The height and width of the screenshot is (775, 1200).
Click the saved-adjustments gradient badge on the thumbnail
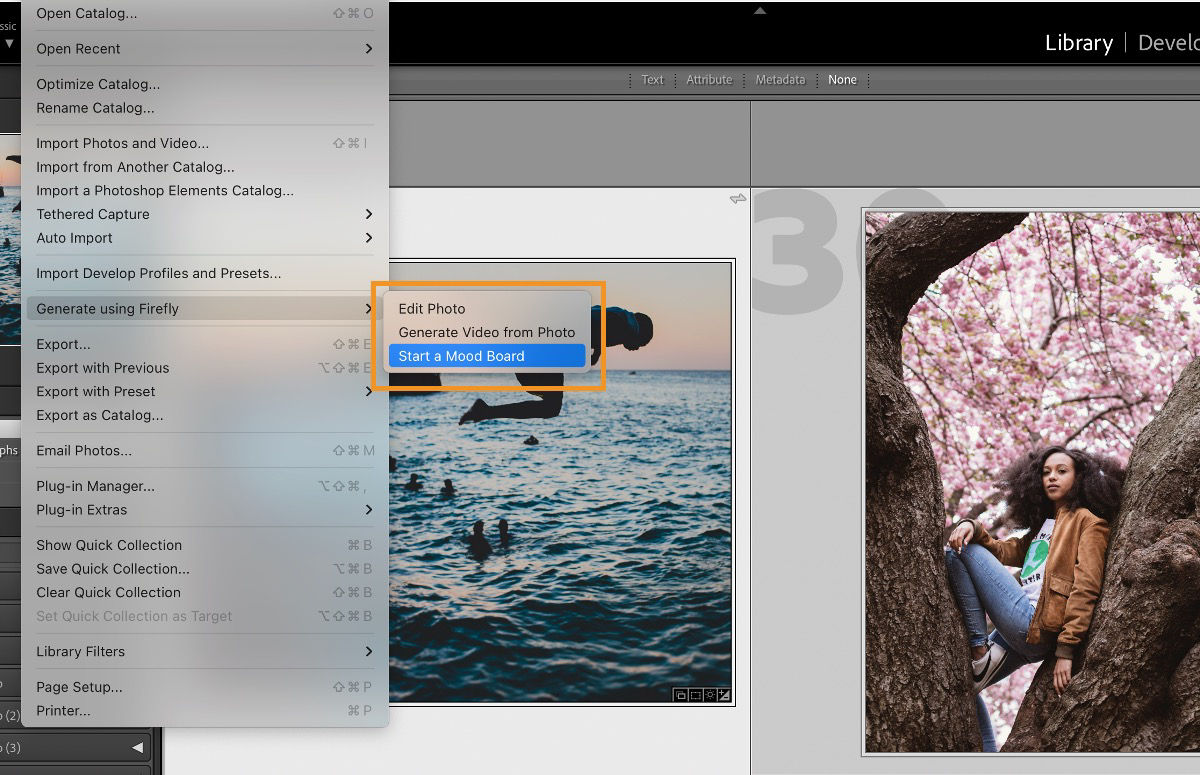723,694
